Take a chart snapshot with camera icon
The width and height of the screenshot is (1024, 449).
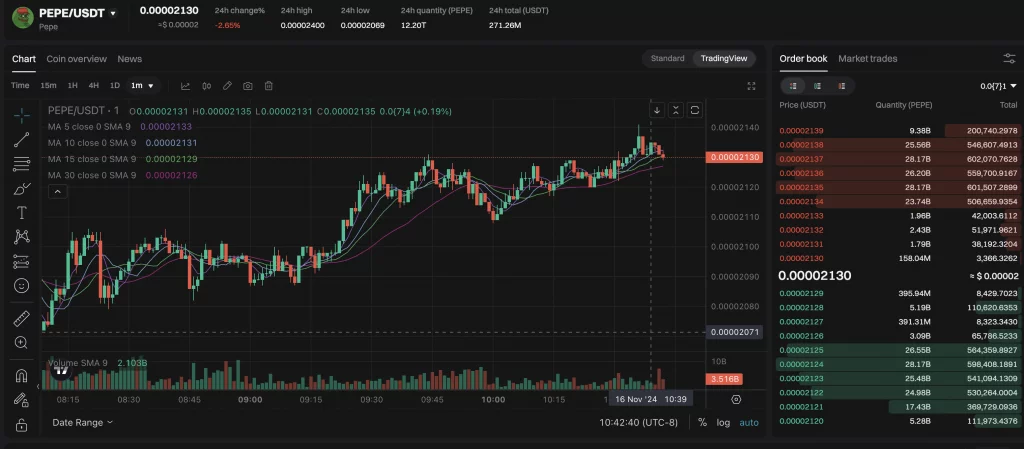coord(248,85)
